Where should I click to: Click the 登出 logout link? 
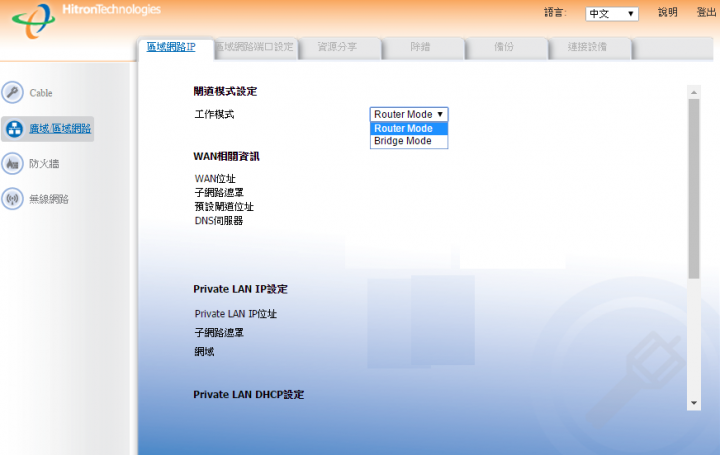[706, 13]
